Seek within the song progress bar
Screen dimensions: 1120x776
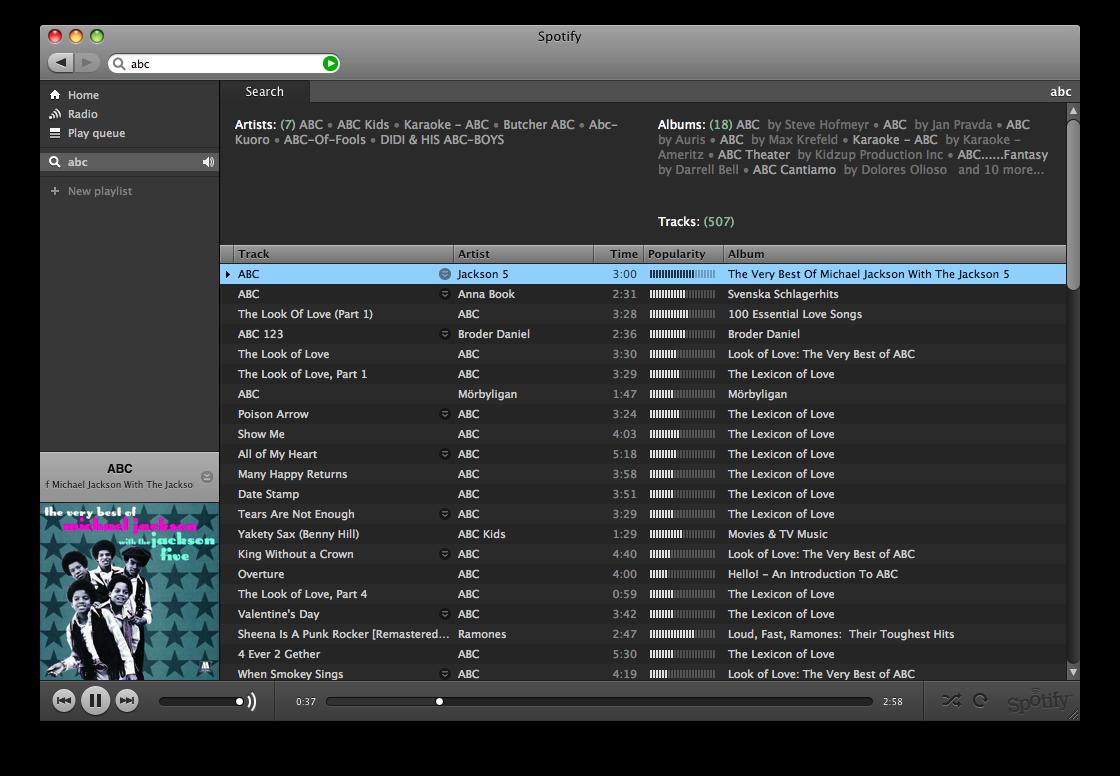(599, 702)
